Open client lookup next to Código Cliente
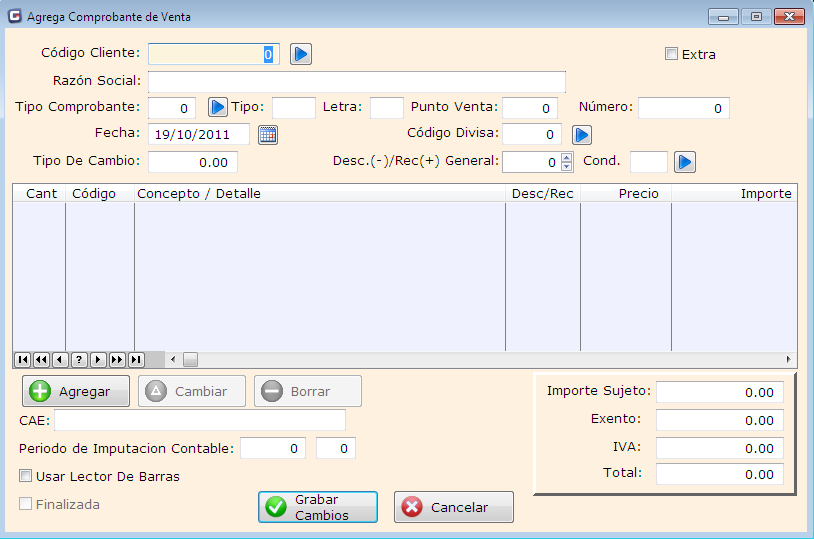The width and height of the screenshot is (814, 539). click(x=301, y=54)
